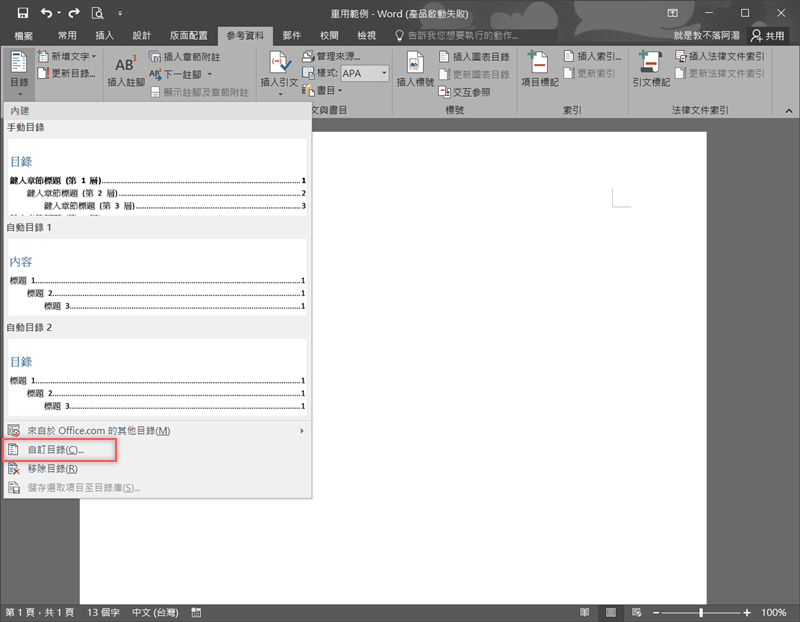
Task: Open the 版面配置 ribbon tab
Action: 190,35
